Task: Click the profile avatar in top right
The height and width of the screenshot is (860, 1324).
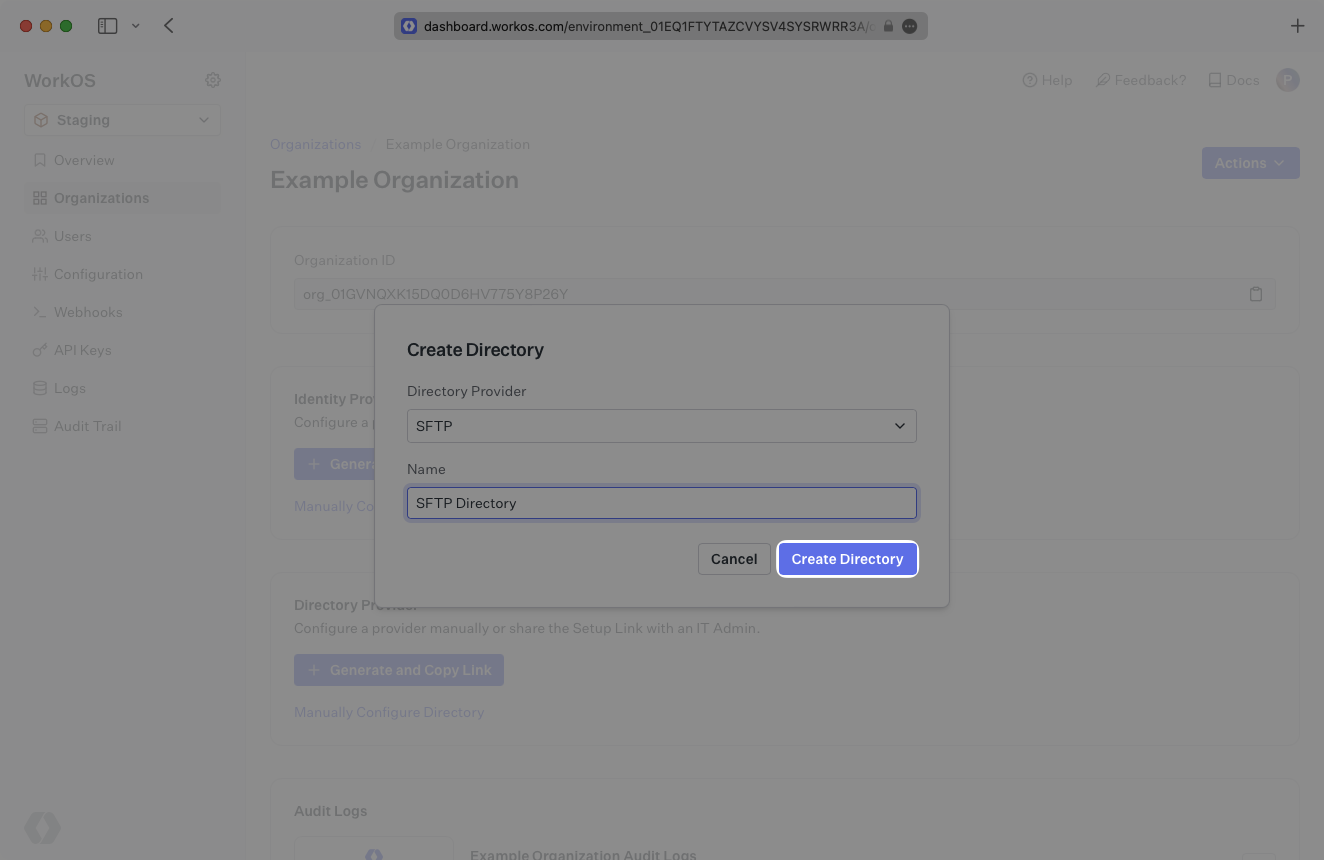Action: click(x=1287, y=80)
